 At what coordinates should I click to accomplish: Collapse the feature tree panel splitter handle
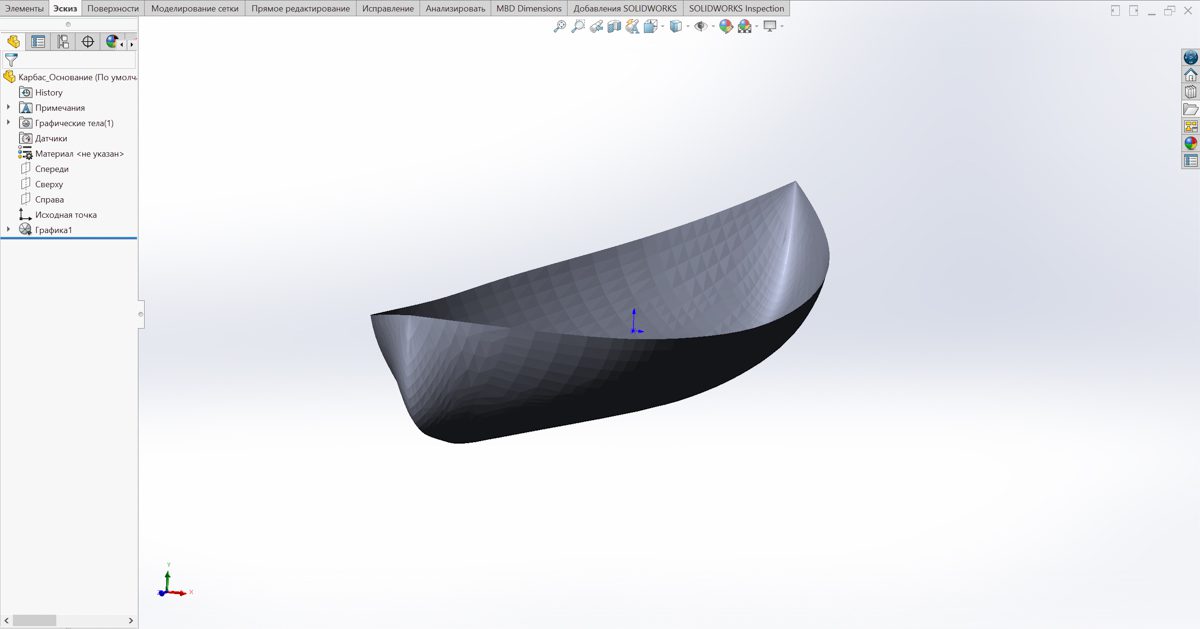click(141, 314)
